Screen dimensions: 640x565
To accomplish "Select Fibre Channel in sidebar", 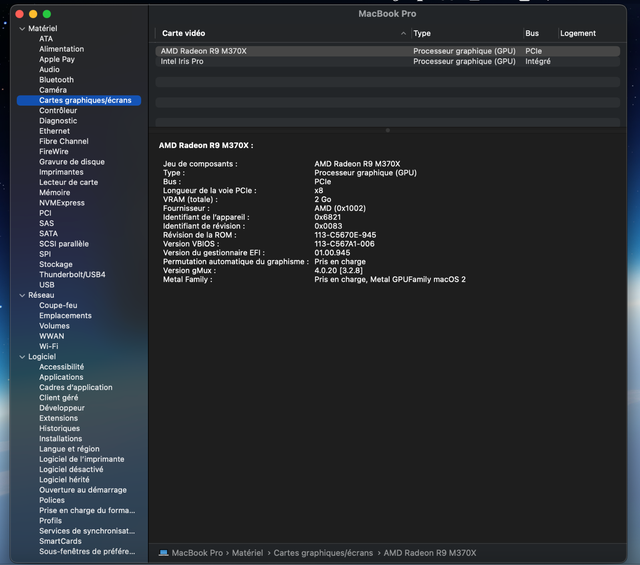I will pos(64,141).
